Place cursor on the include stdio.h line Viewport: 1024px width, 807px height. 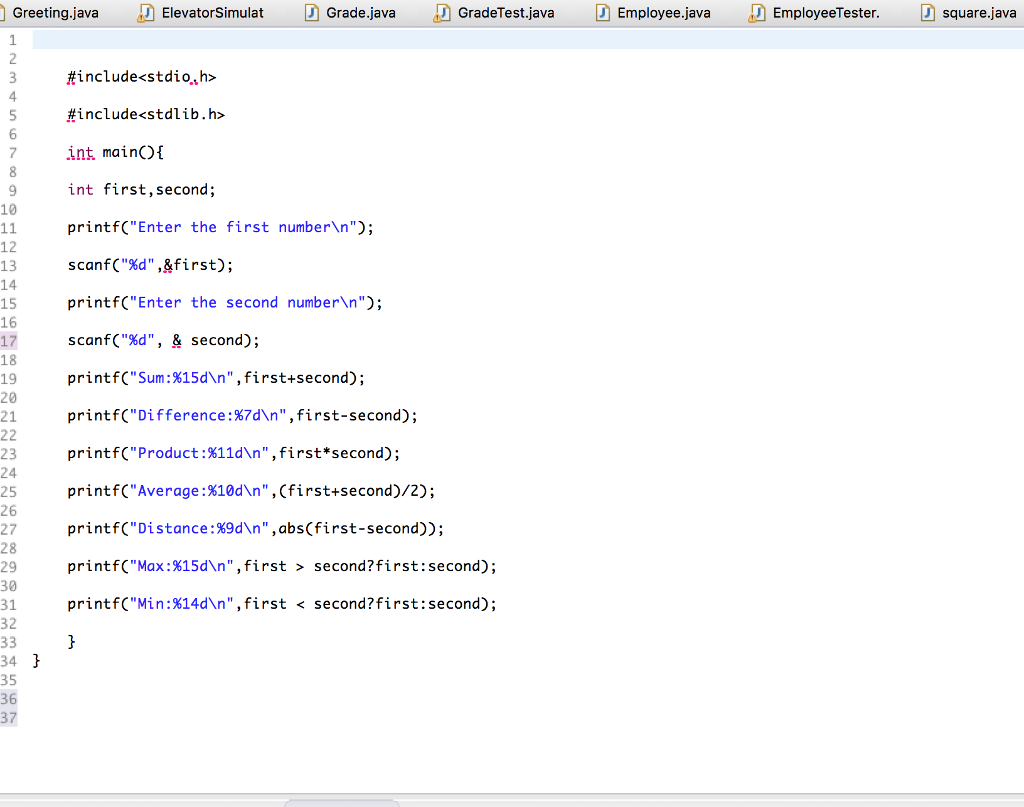click(x=140, y=76)
